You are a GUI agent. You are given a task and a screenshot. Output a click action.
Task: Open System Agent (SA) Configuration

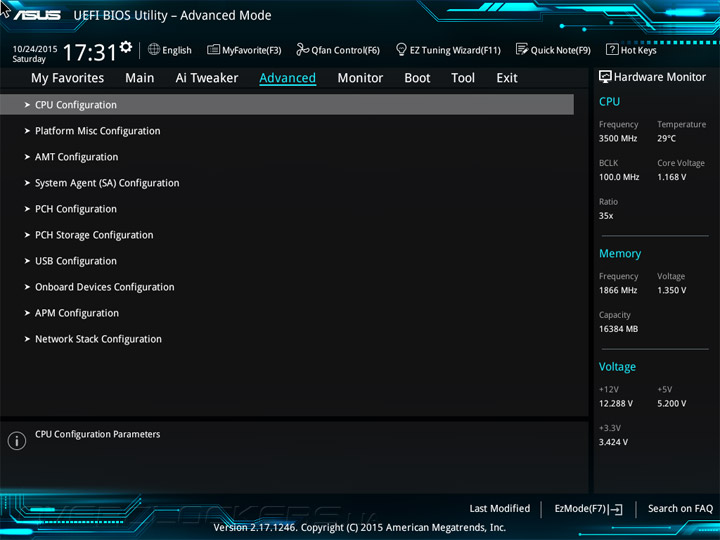(x=107, y=183)
